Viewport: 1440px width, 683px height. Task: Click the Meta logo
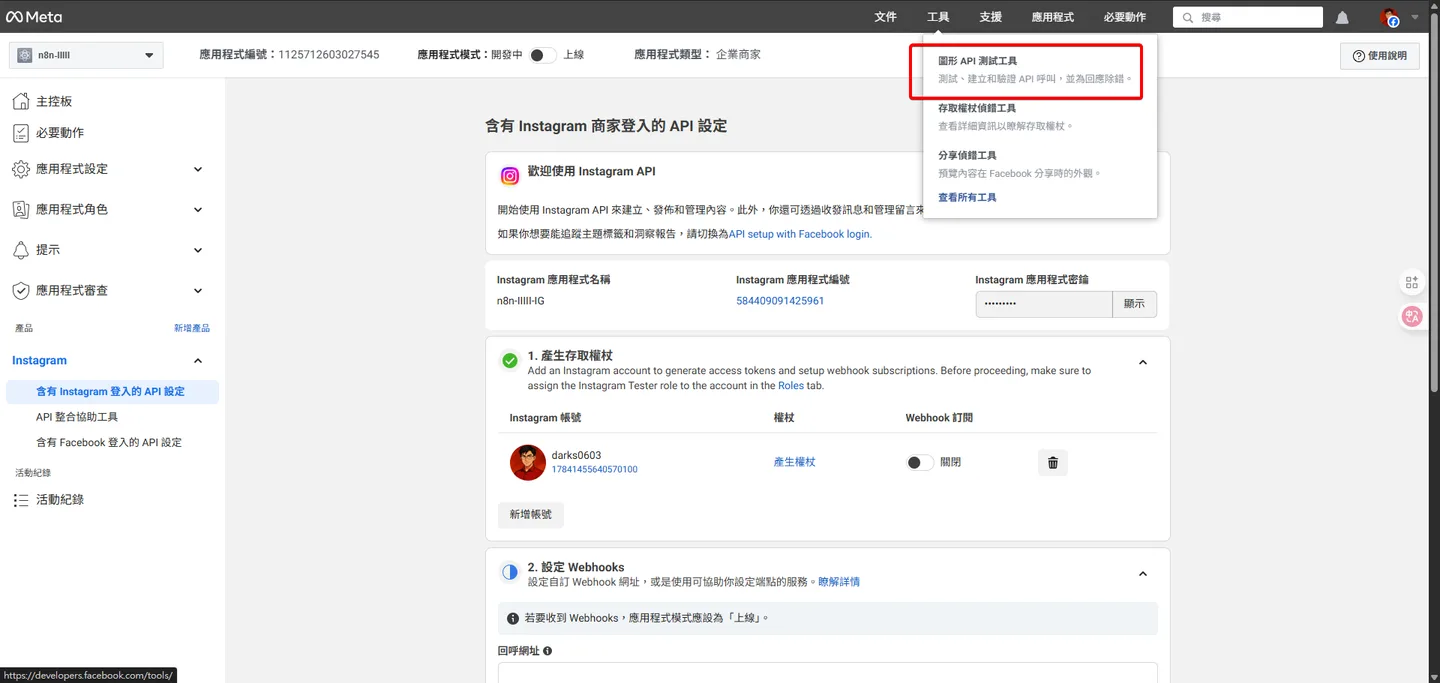34,17
